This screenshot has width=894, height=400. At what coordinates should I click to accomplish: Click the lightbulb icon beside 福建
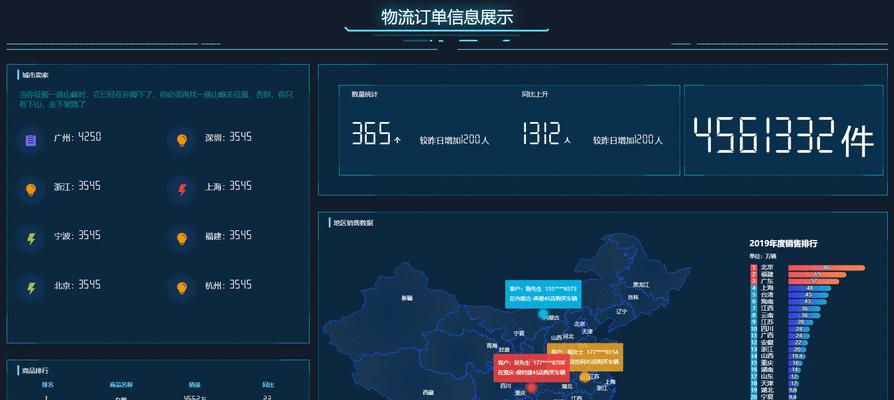coord(181,239)
